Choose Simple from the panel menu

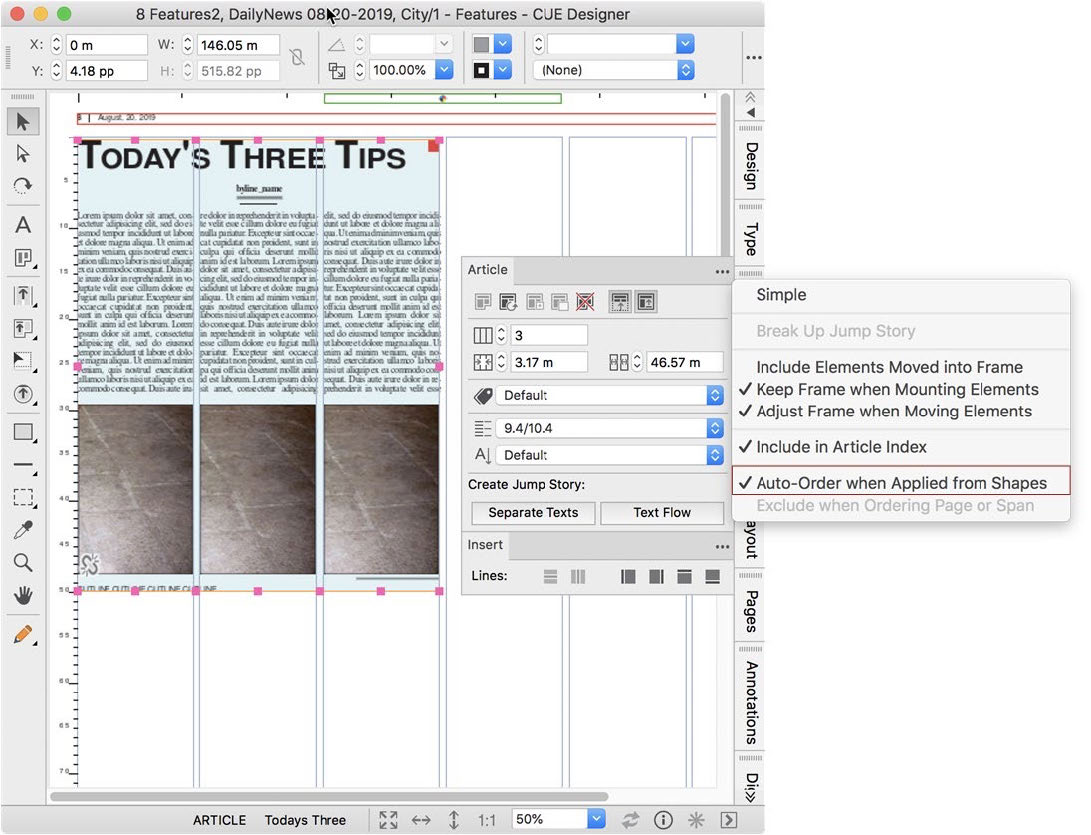coord(780,295)
